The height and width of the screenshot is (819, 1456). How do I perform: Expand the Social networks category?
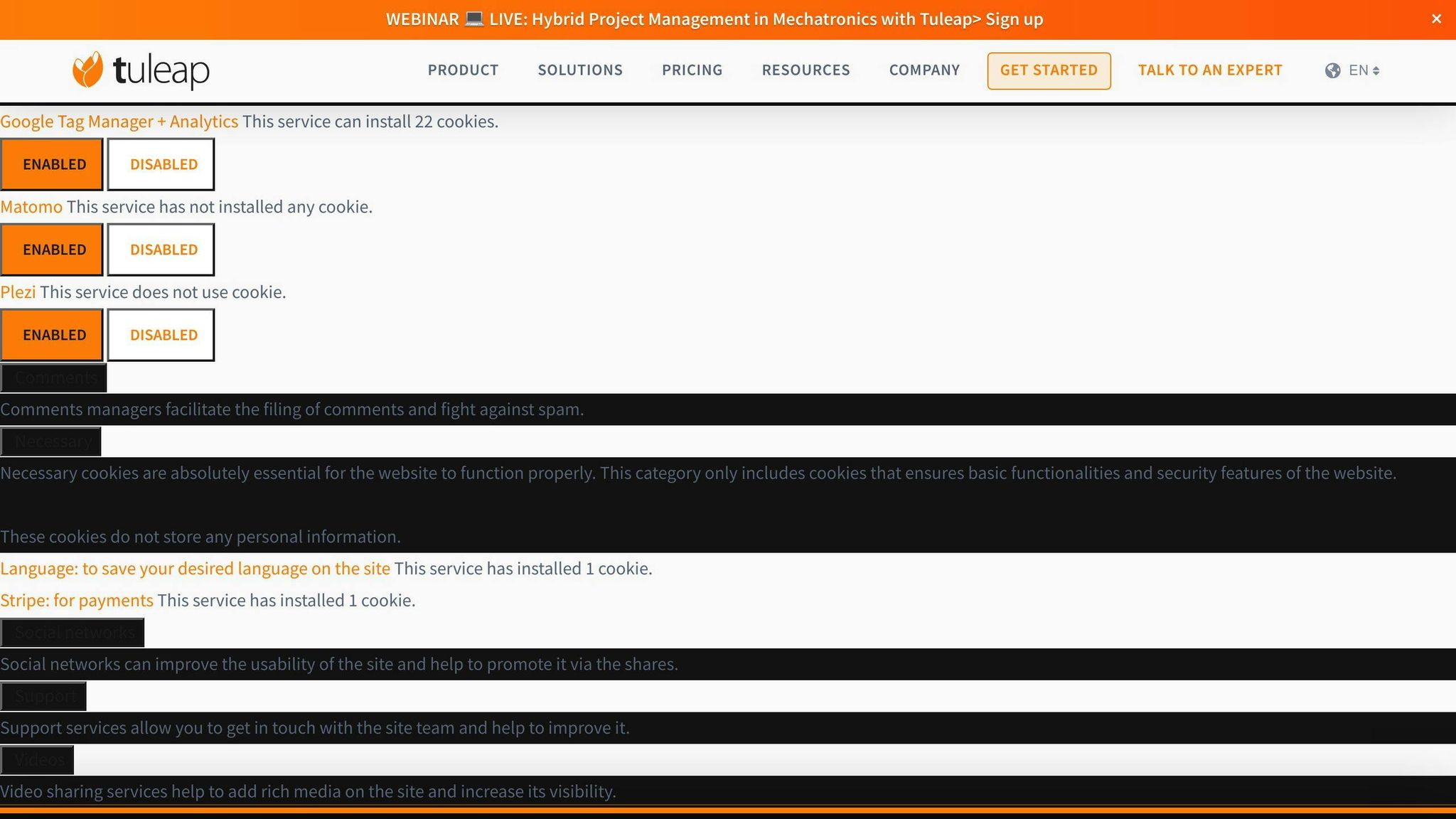pyautogui.click(x=73, y=632)
